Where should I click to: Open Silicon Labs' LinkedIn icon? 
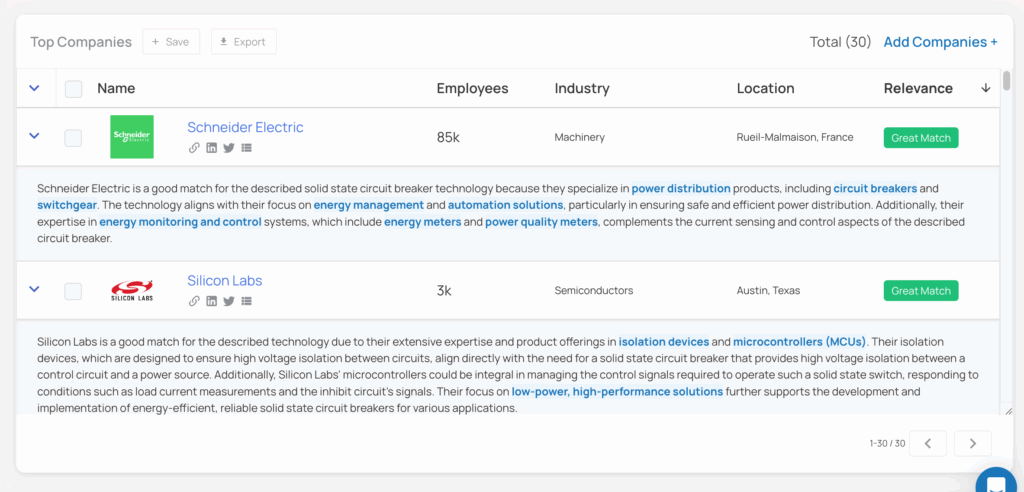coord(211,301)
